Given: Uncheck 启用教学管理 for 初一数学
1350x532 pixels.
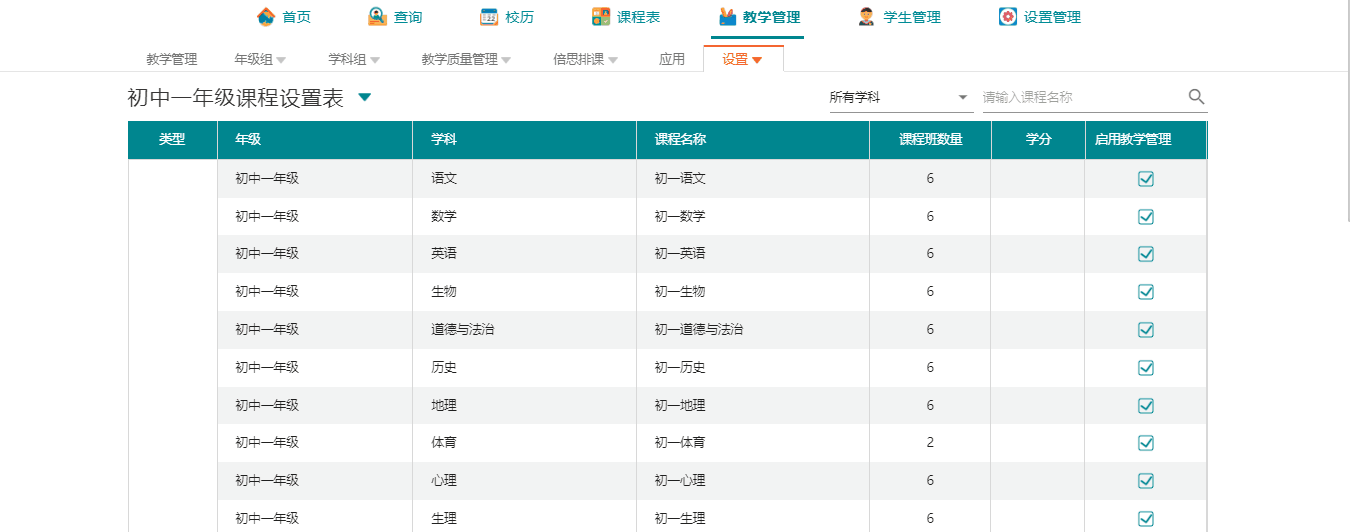Looking at the screenshot, I should point(1146,217).
